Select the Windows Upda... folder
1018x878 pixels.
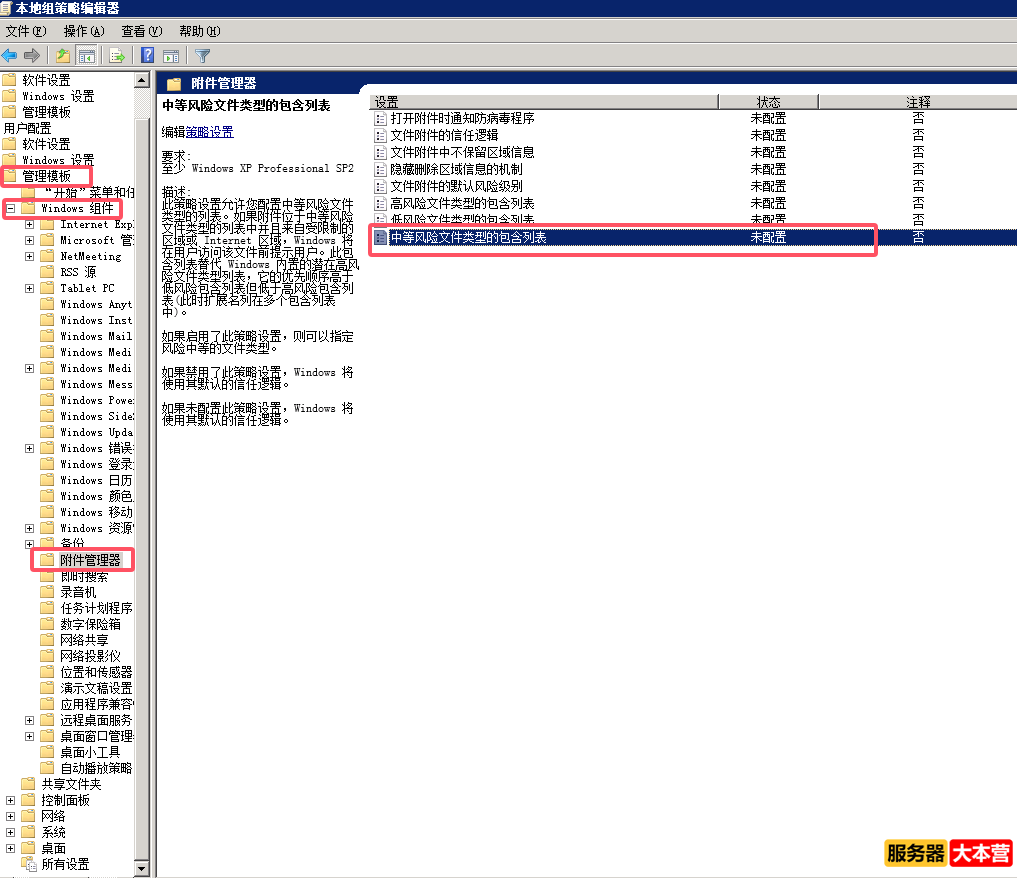(x=96, y=433)
